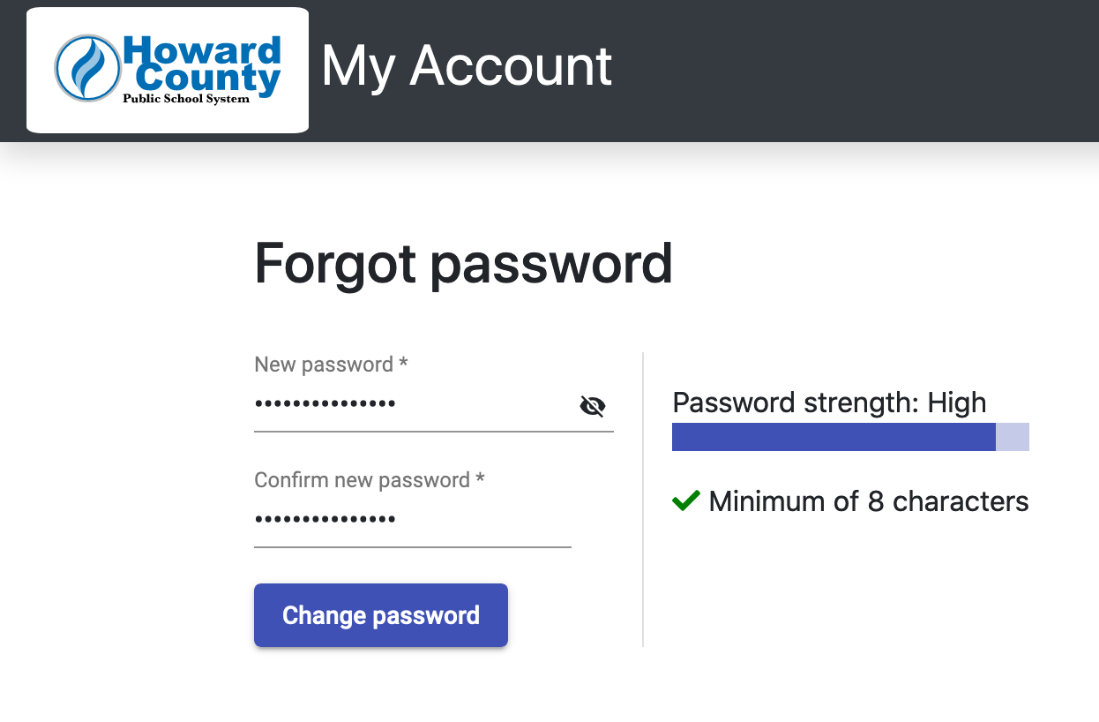Click the Password strength: High text
The width and height of the screenshot is (1099, 722).
click(x=829, y=403)
